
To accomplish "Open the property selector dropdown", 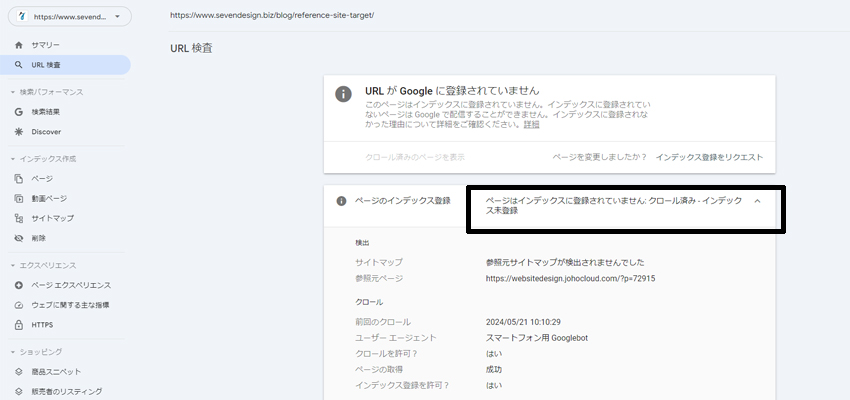I will (69, 16).
